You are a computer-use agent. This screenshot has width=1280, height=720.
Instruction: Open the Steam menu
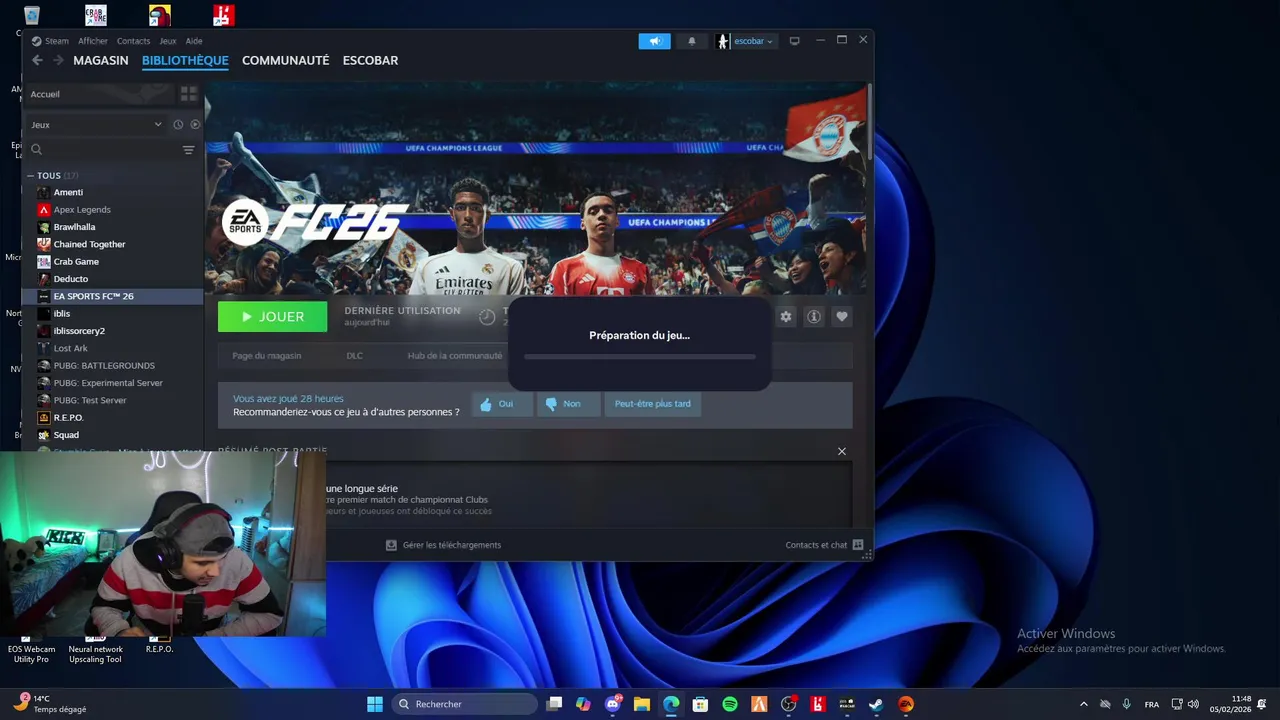click(x=50, y=41)
